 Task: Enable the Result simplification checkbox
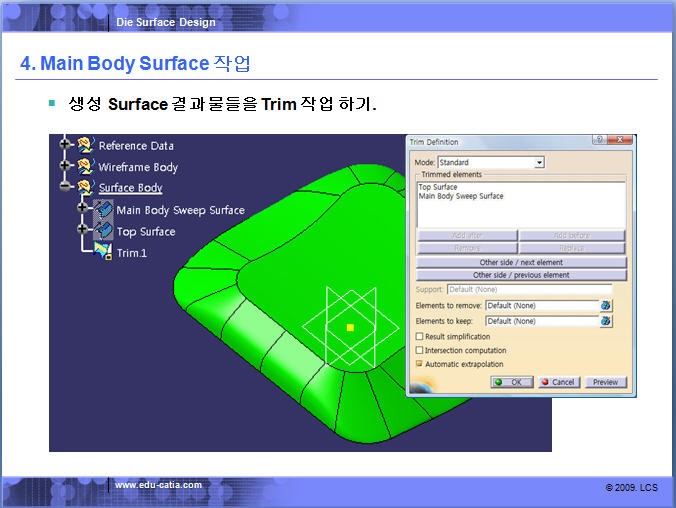click(x=419, y=337)
